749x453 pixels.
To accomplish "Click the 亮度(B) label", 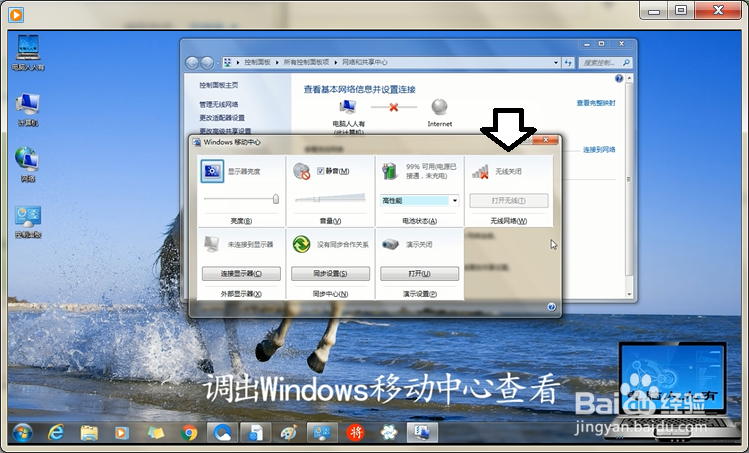I will [241, 221].
